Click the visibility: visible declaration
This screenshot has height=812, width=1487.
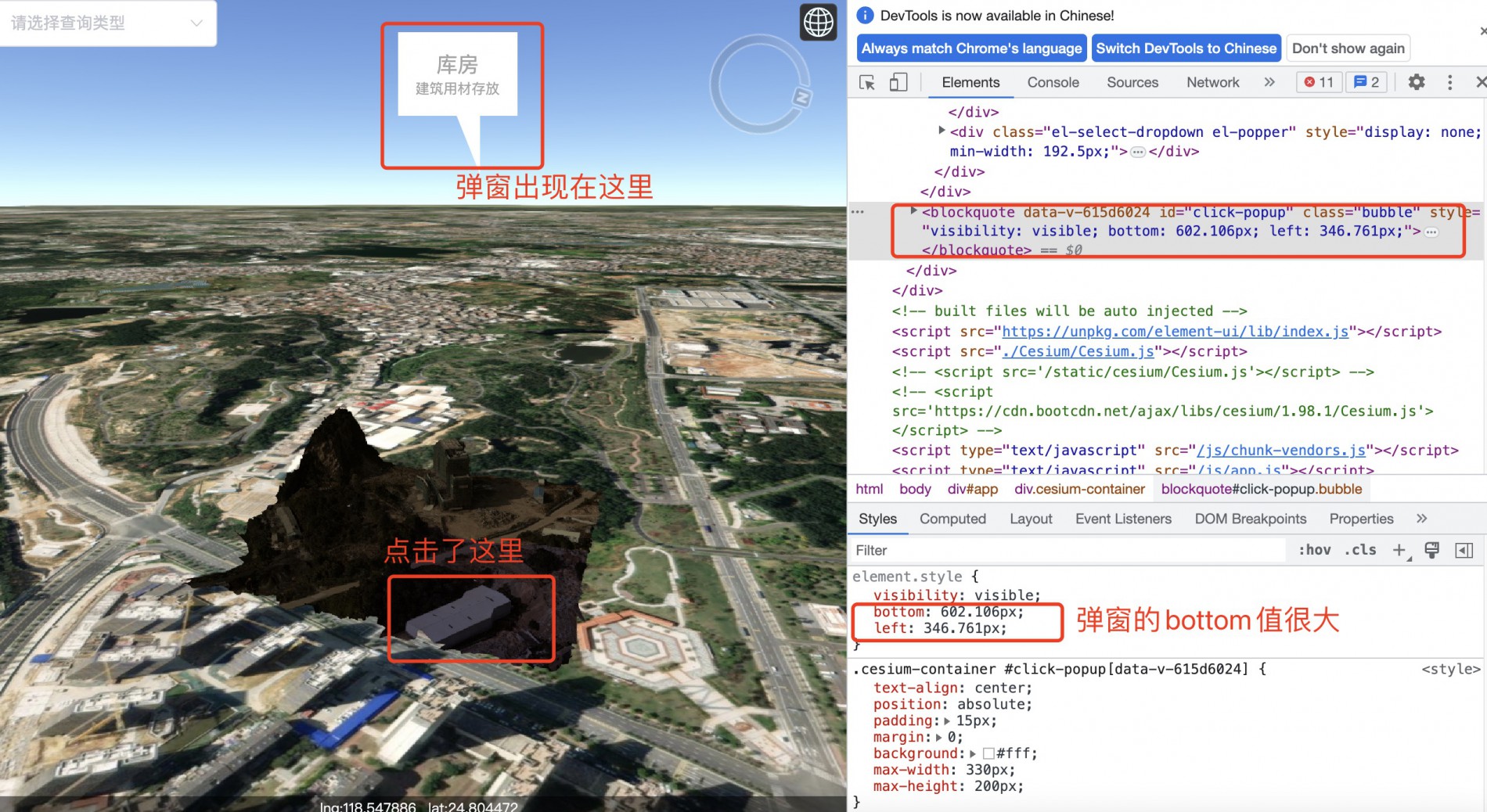pos(956,595)
